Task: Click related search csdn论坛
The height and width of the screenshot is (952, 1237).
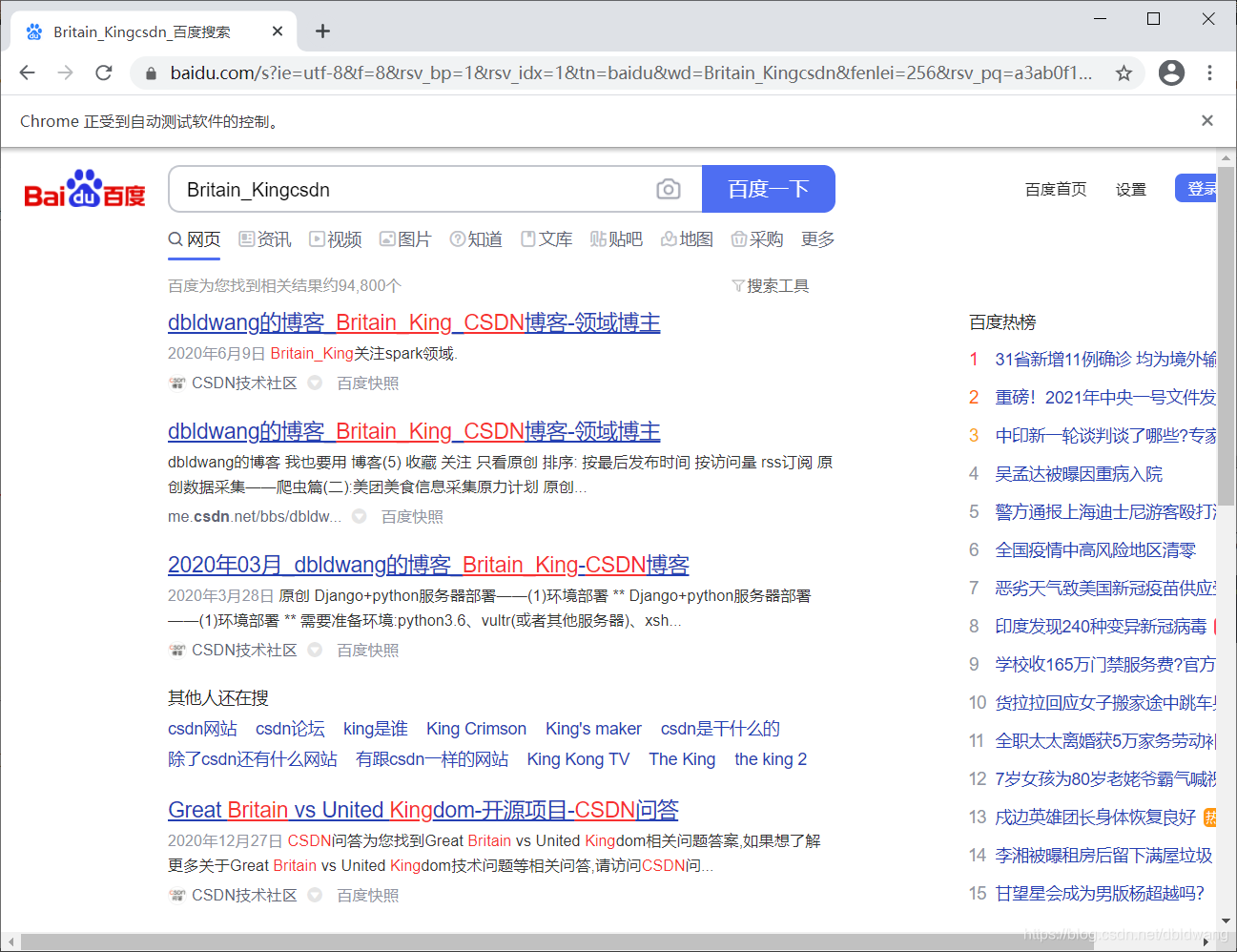Action: tap(290, 729)
